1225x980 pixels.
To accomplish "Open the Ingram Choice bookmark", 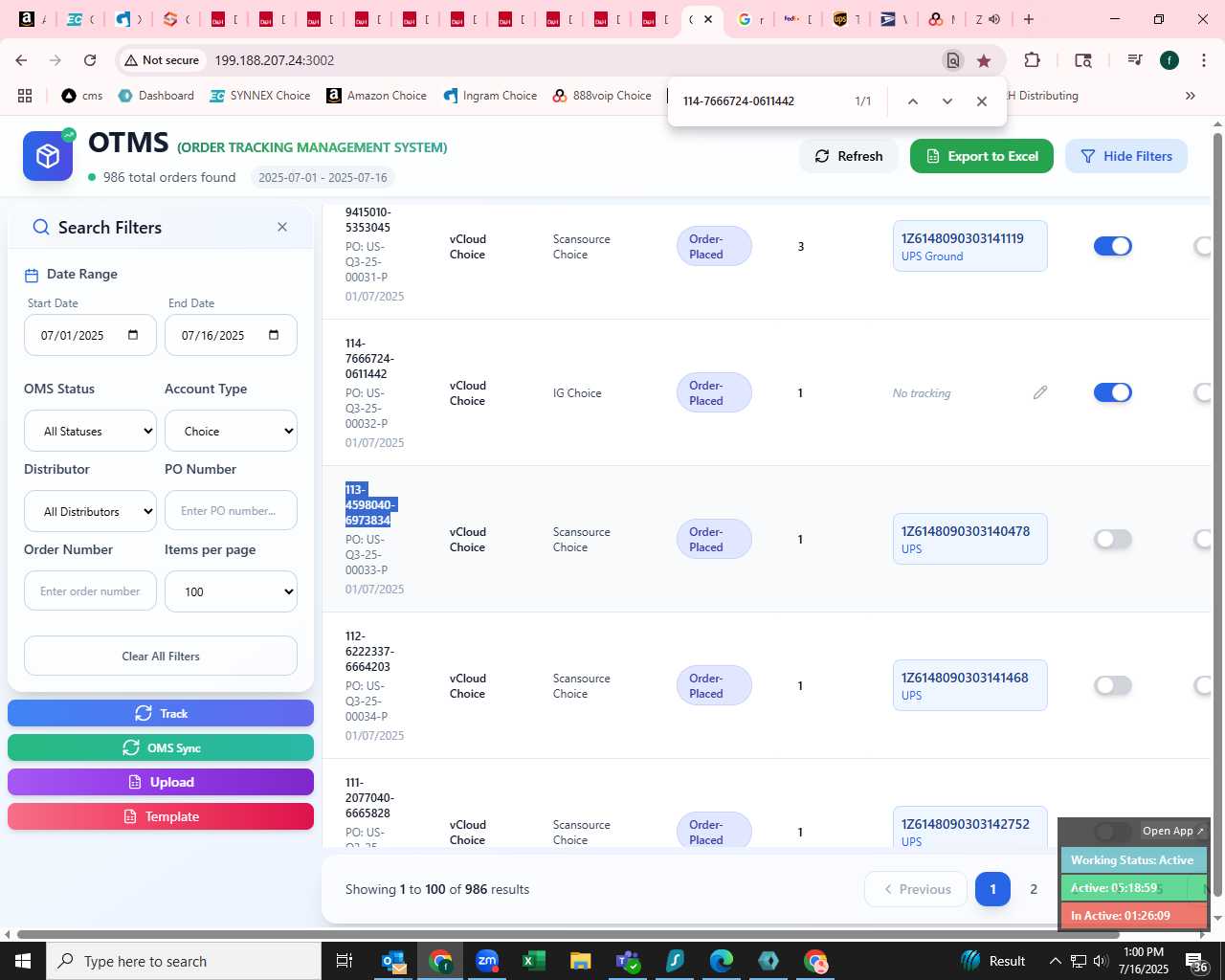I will pos(490,96).
